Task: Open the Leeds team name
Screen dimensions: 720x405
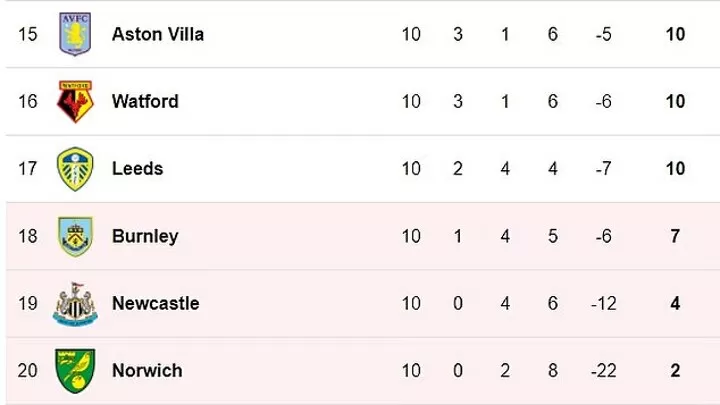Action: [x=138, y=169]
